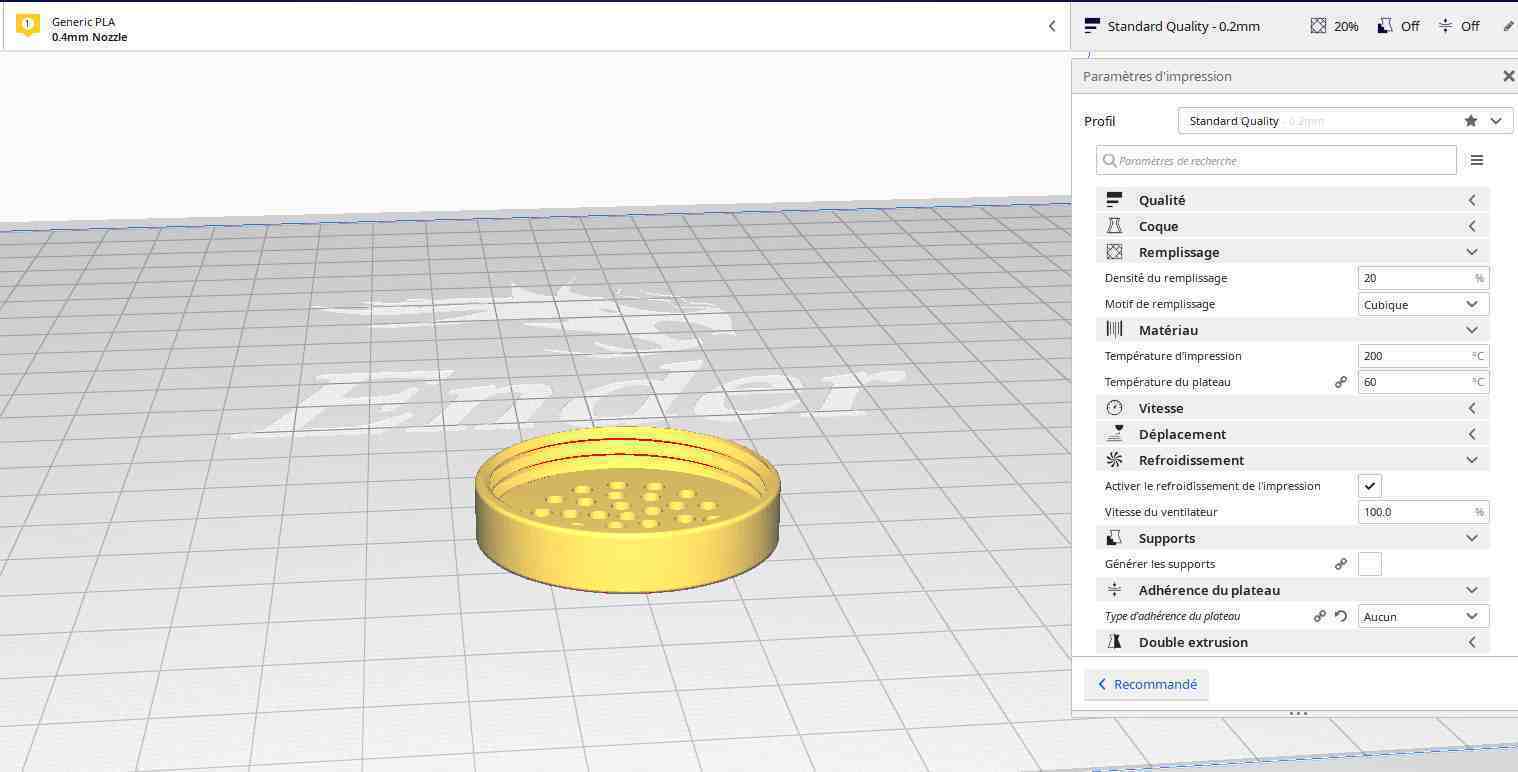Click the Coque shell icon
The height and width of the screenshot is (772, 1518).
pos(1114,226)
